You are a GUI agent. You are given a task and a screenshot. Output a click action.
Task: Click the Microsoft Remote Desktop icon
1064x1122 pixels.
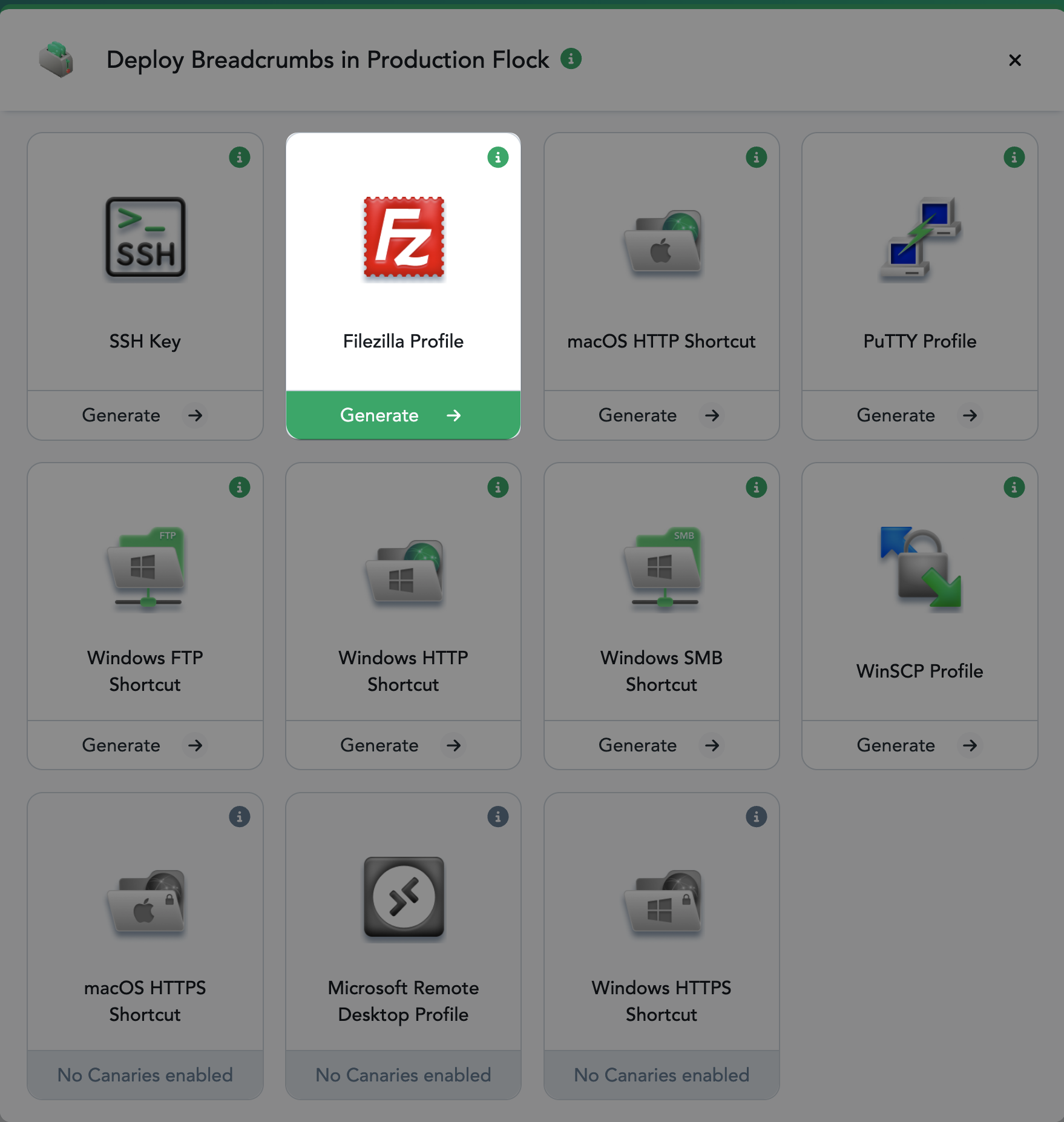pyautogui.click(x=404, y=897)
